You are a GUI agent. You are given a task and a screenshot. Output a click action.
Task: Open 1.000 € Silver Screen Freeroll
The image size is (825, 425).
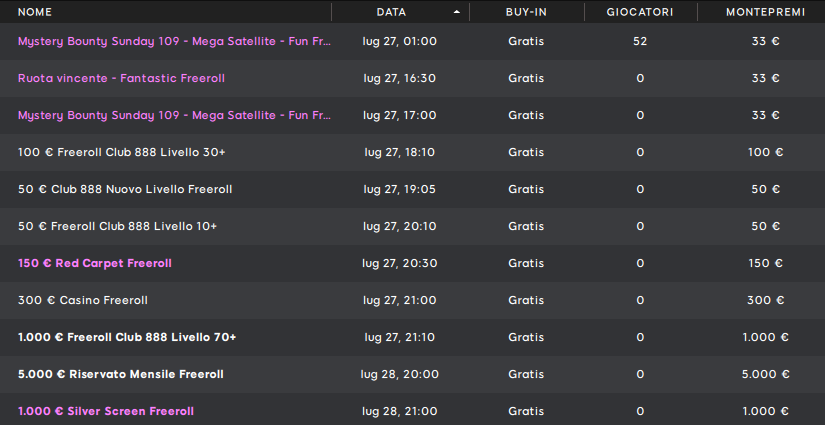(x=106, y=411)
